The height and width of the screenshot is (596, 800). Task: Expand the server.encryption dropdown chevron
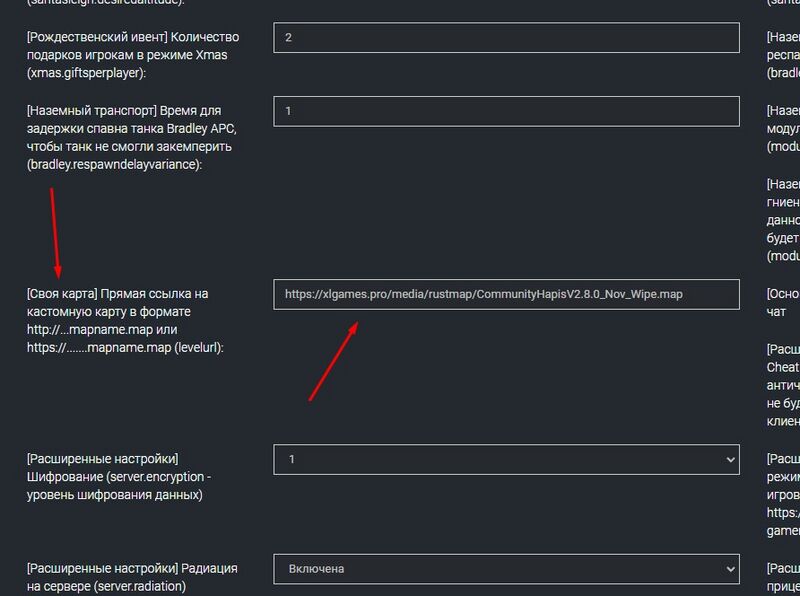(726, 459)
